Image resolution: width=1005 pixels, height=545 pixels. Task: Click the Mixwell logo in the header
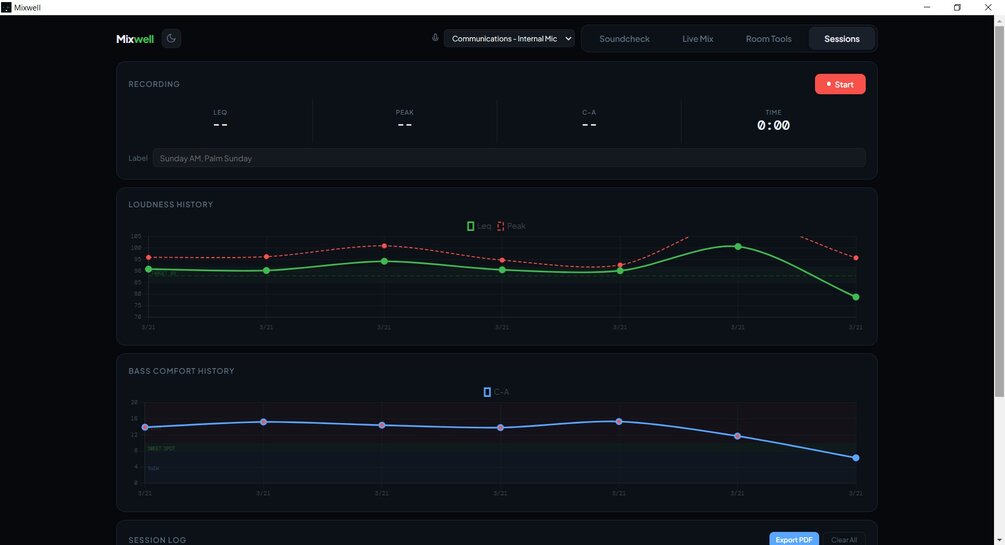[x=135, y=39]
